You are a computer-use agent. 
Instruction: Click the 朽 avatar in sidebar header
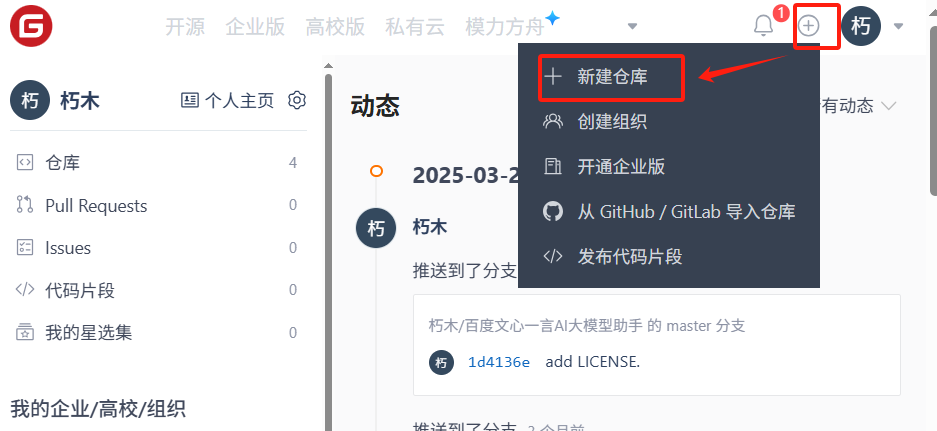tap(30, 100)
